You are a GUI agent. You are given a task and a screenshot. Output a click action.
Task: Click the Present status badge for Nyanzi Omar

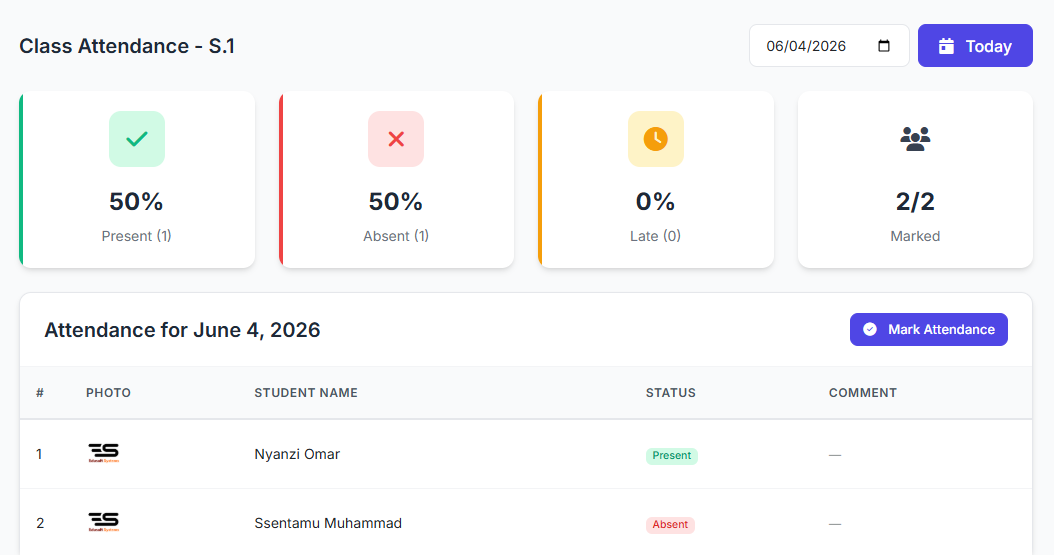coord(672,456)
